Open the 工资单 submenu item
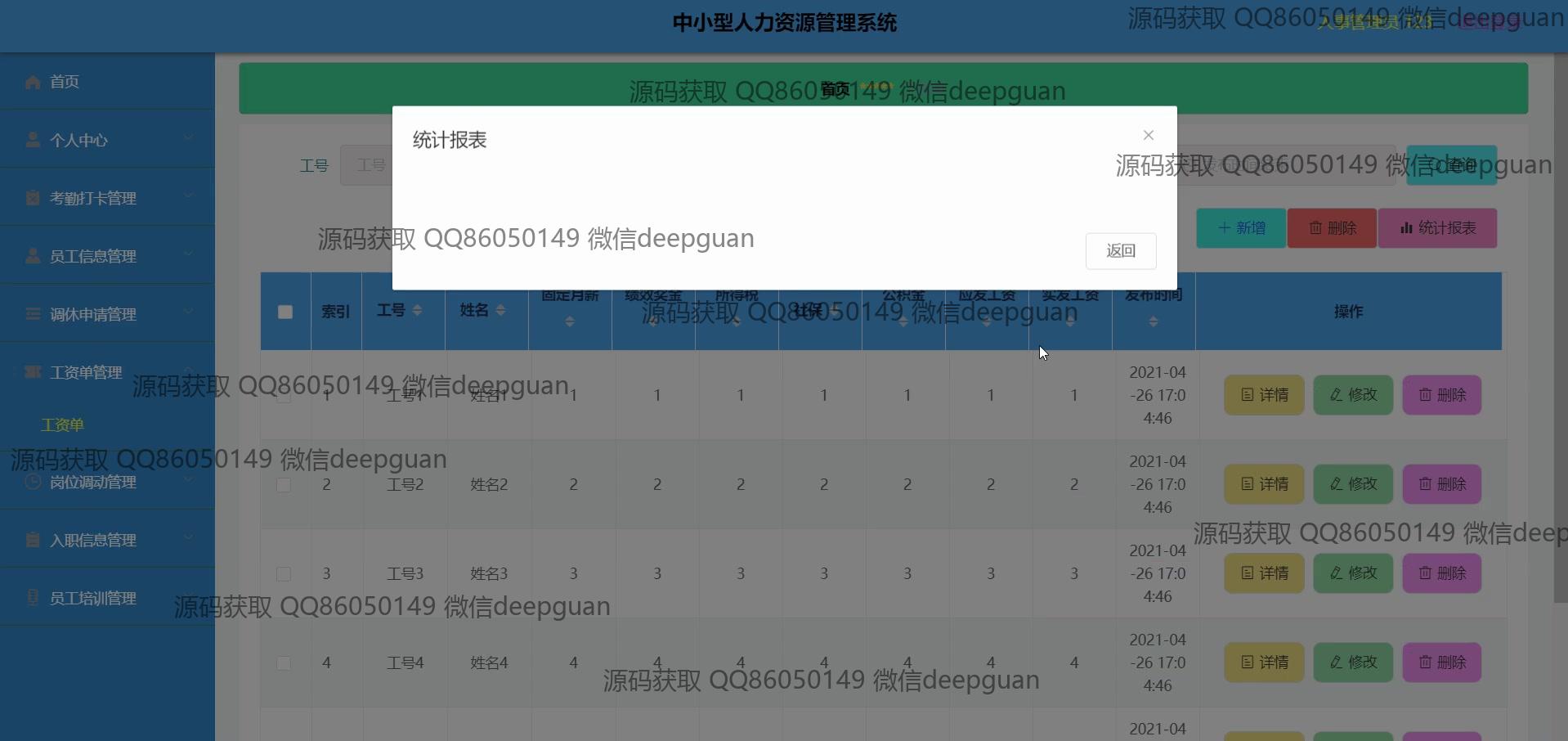The image size is (1568, 741). 63,425
